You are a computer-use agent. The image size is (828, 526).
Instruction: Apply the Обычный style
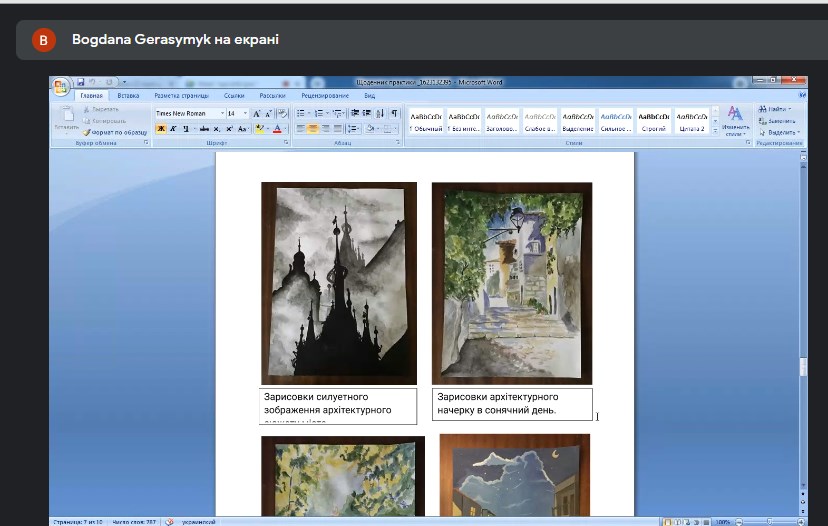pos(426,121)
